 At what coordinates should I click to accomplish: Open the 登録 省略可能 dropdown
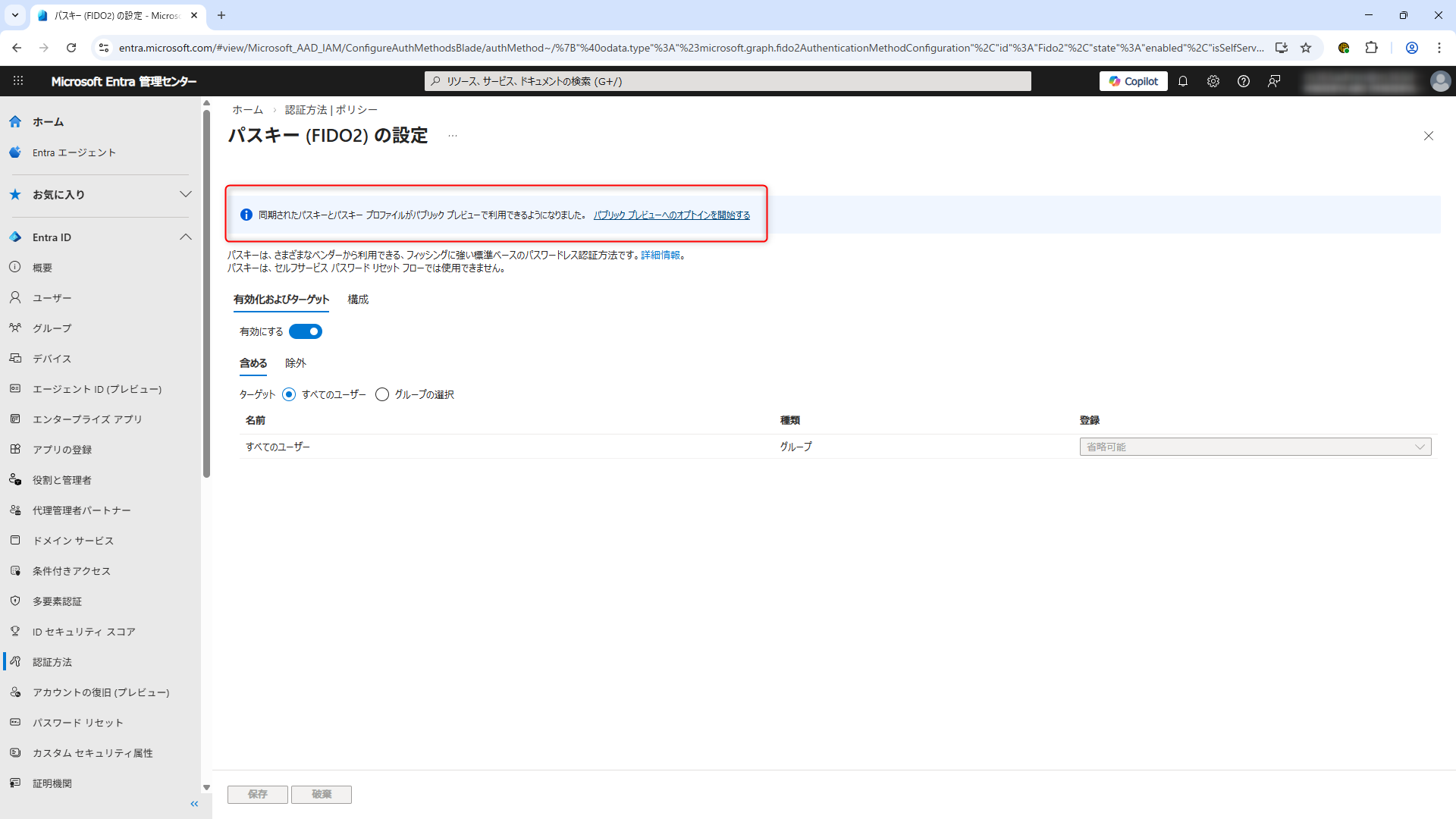(1255, 447)
